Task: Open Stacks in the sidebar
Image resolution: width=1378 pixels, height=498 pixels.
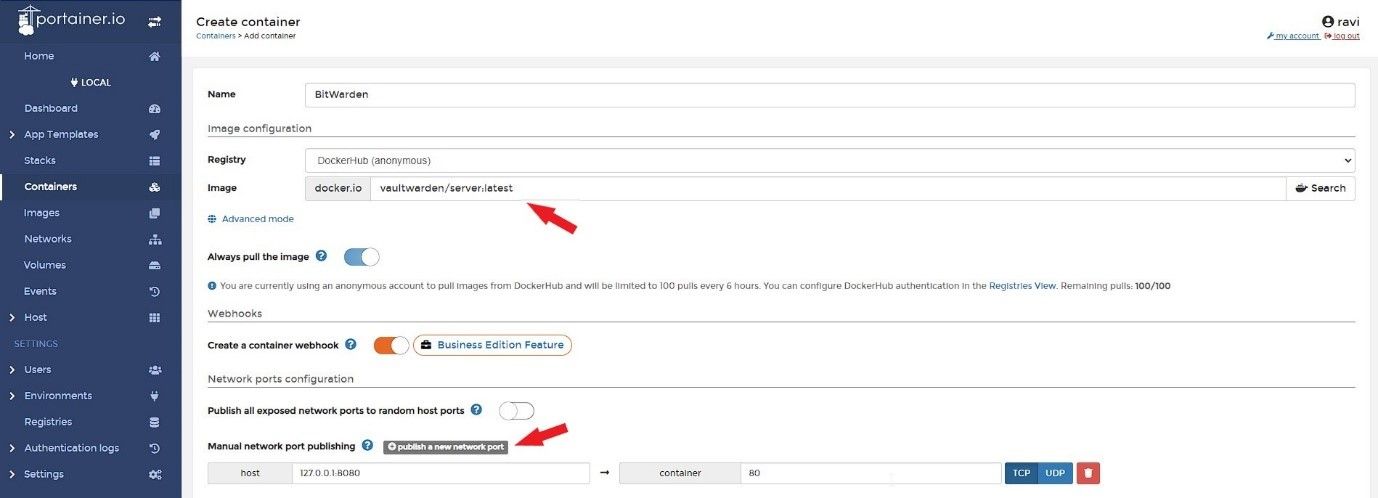Action: [40, 160]
